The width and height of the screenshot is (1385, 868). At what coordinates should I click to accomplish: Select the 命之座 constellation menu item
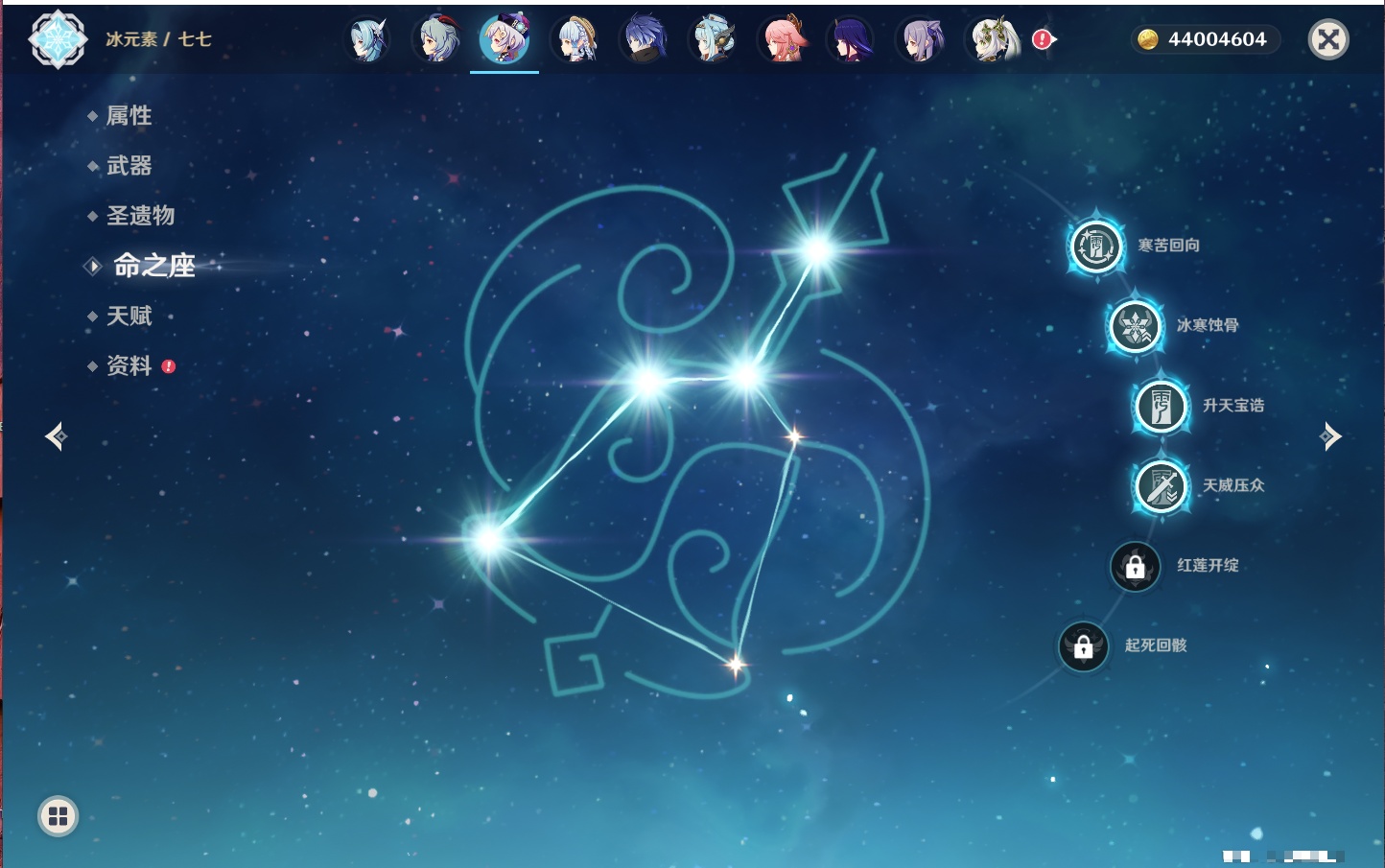pyautogui.click(x=153, y=266)
